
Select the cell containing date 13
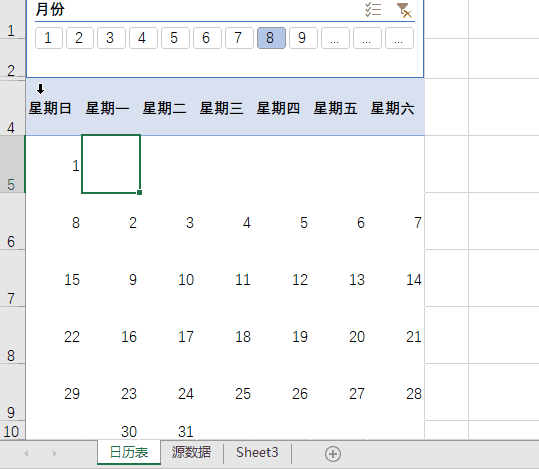point(339,279)
